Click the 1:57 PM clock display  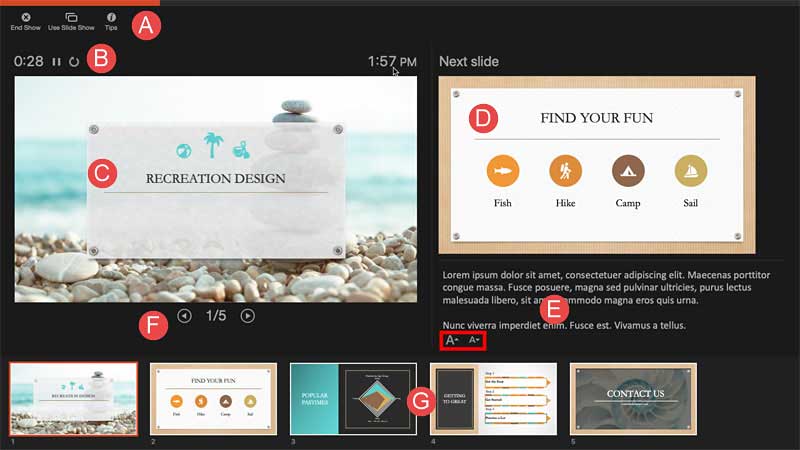392,62
